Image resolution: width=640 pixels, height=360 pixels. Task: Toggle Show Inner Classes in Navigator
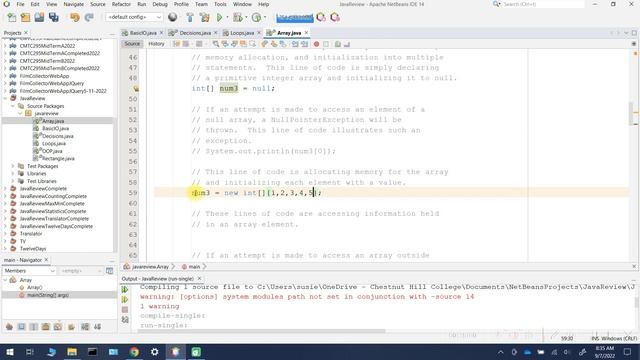coord(58,327)
